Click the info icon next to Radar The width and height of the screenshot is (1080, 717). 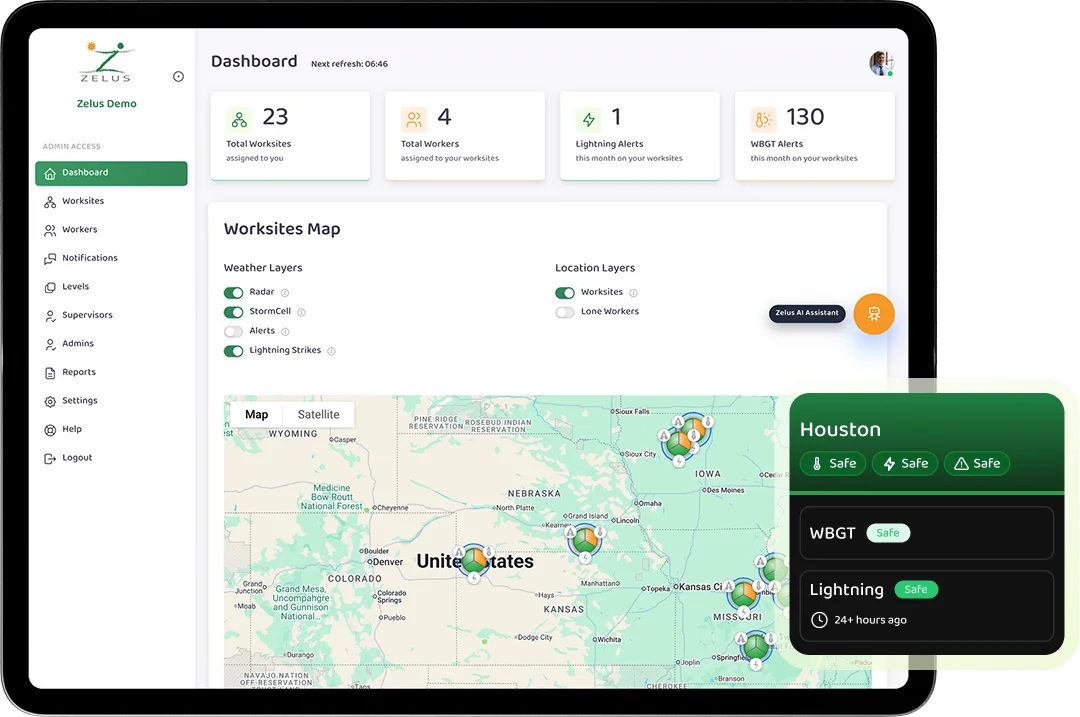pyautogui.click(x=285, y=293)
